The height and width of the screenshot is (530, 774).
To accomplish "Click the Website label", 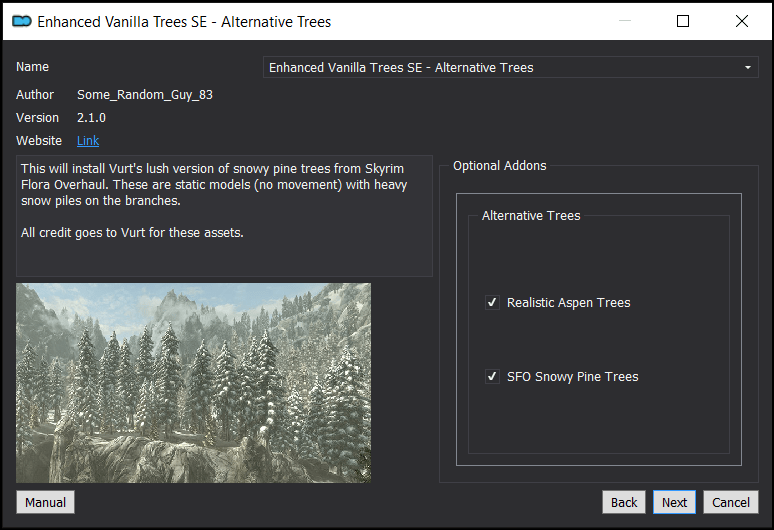I will (x=39, y=141).
